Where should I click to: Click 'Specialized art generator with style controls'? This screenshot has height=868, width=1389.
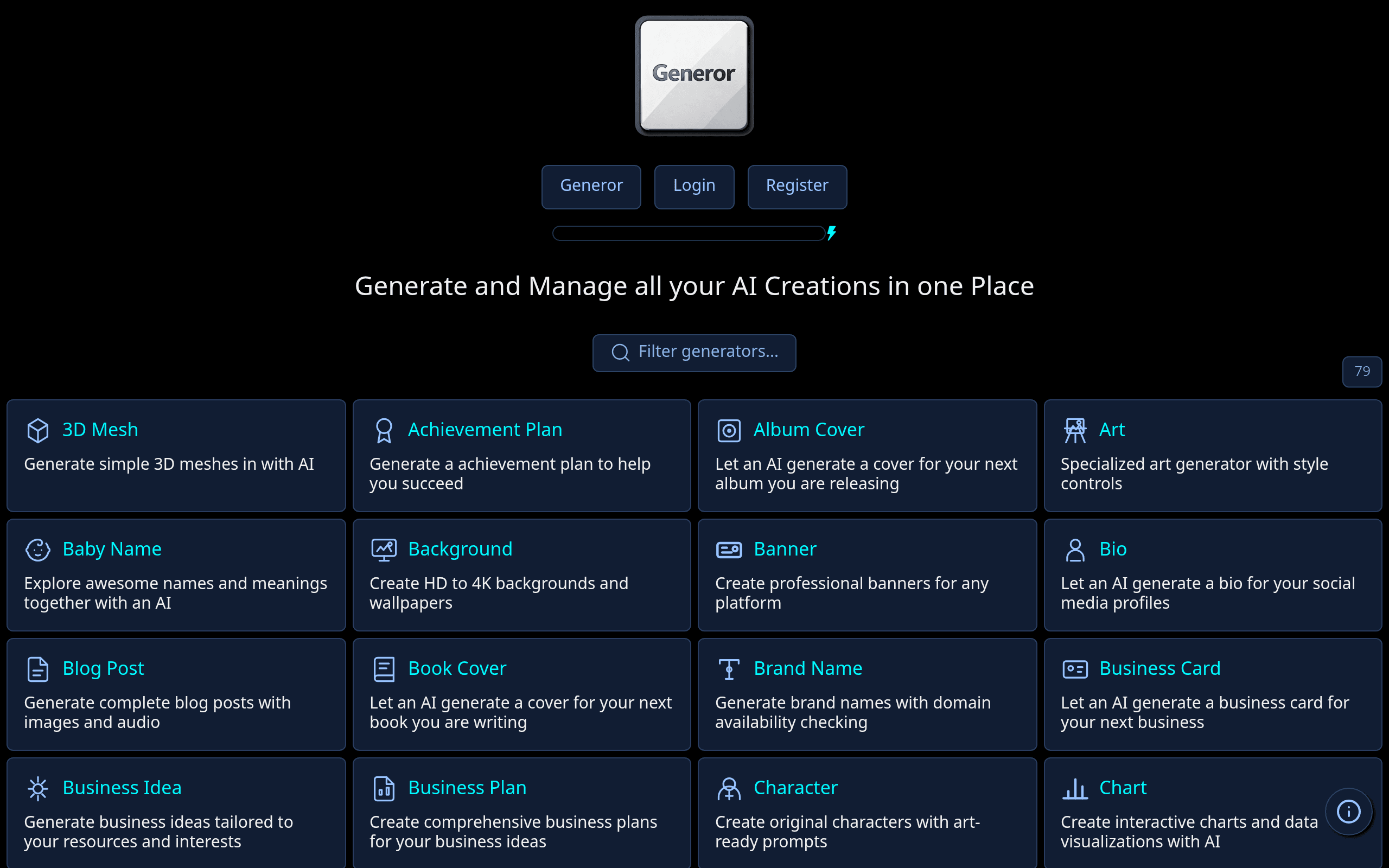tap(1194, 474)
